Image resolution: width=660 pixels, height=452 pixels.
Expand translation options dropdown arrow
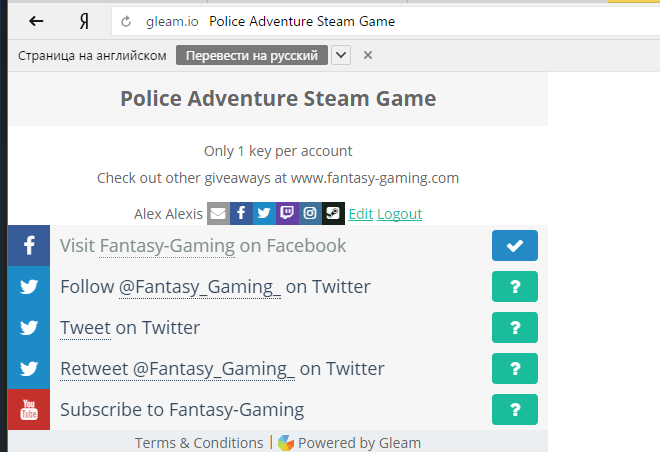pos(341,55)
